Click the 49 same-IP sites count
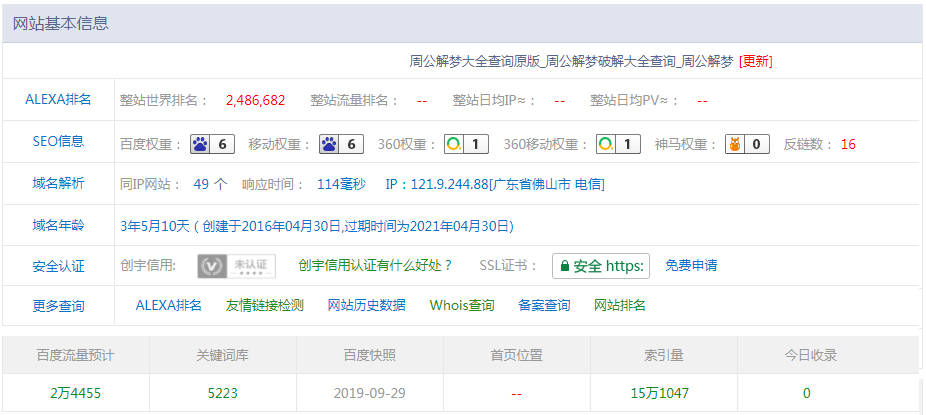 click(202, 184)
